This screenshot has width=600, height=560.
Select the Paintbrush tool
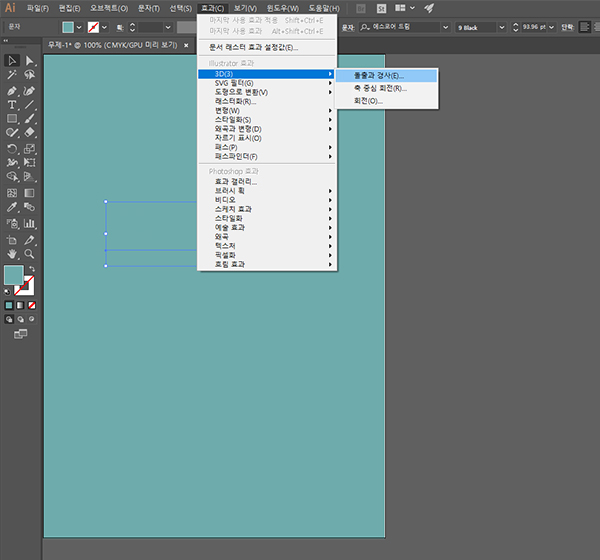click(29, 119)
